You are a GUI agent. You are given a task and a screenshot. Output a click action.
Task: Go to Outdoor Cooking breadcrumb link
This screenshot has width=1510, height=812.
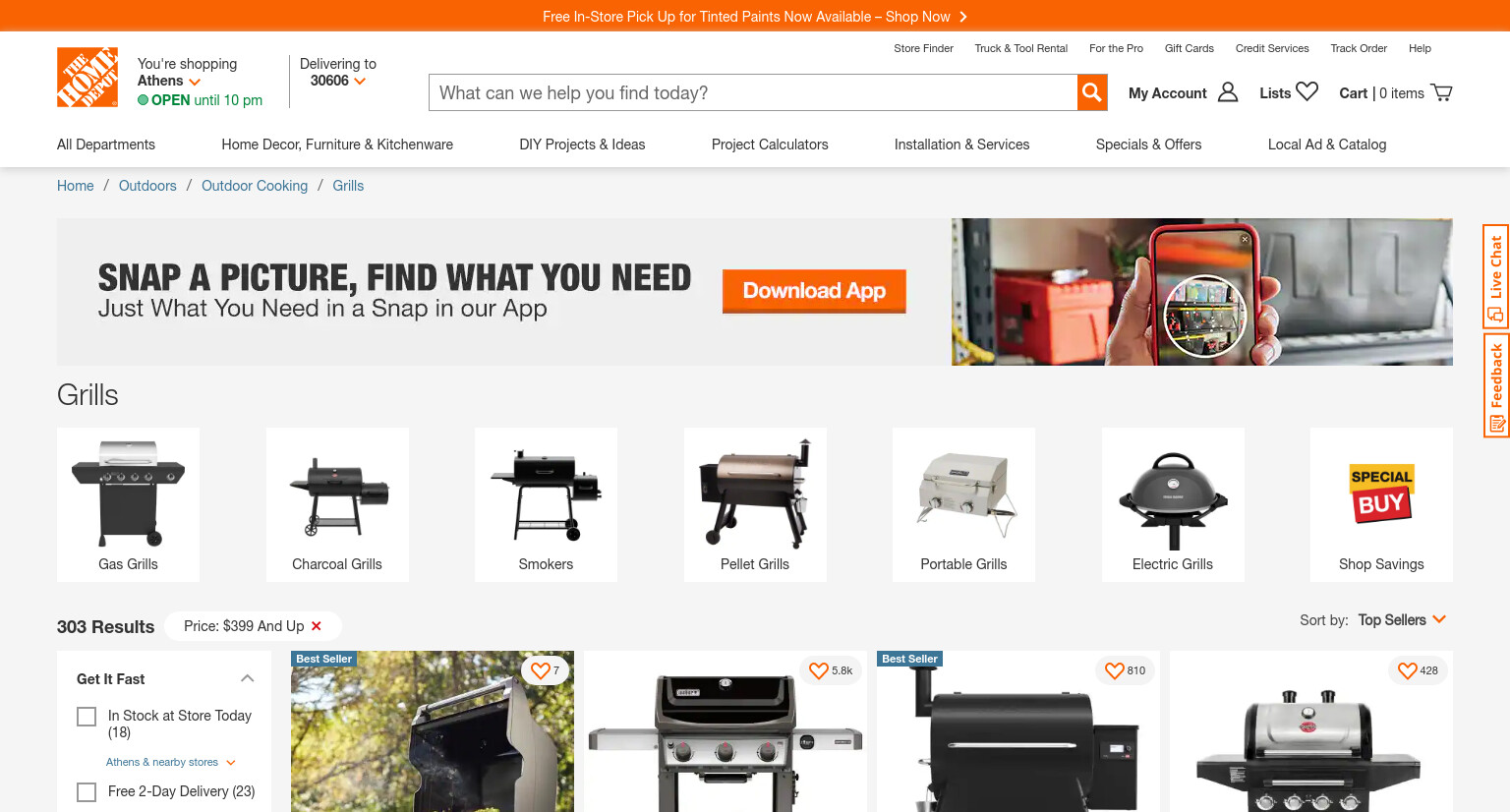tap(255, 186)
